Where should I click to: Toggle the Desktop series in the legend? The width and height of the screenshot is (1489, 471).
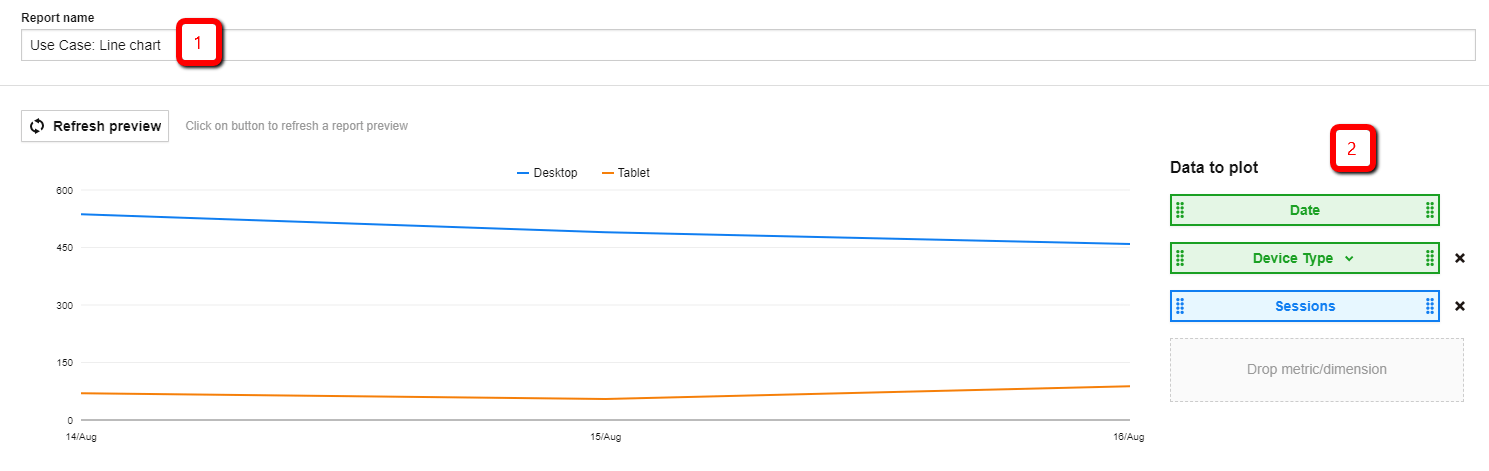(x=547, y=173)
